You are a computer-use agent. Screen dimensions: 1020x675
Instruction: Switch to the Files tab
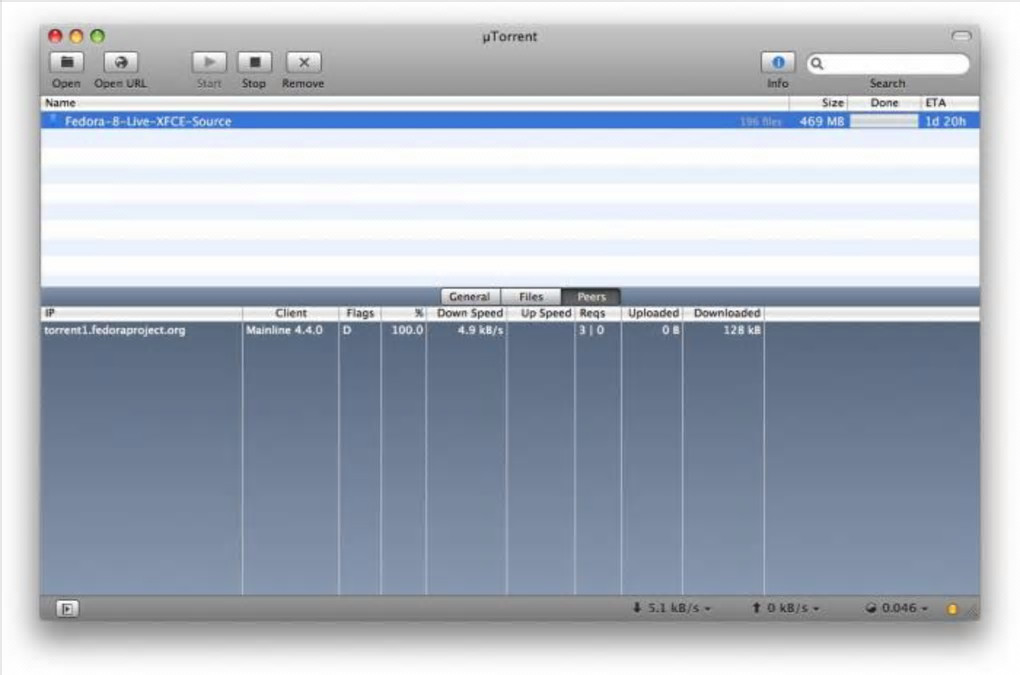tap(531, 297)
